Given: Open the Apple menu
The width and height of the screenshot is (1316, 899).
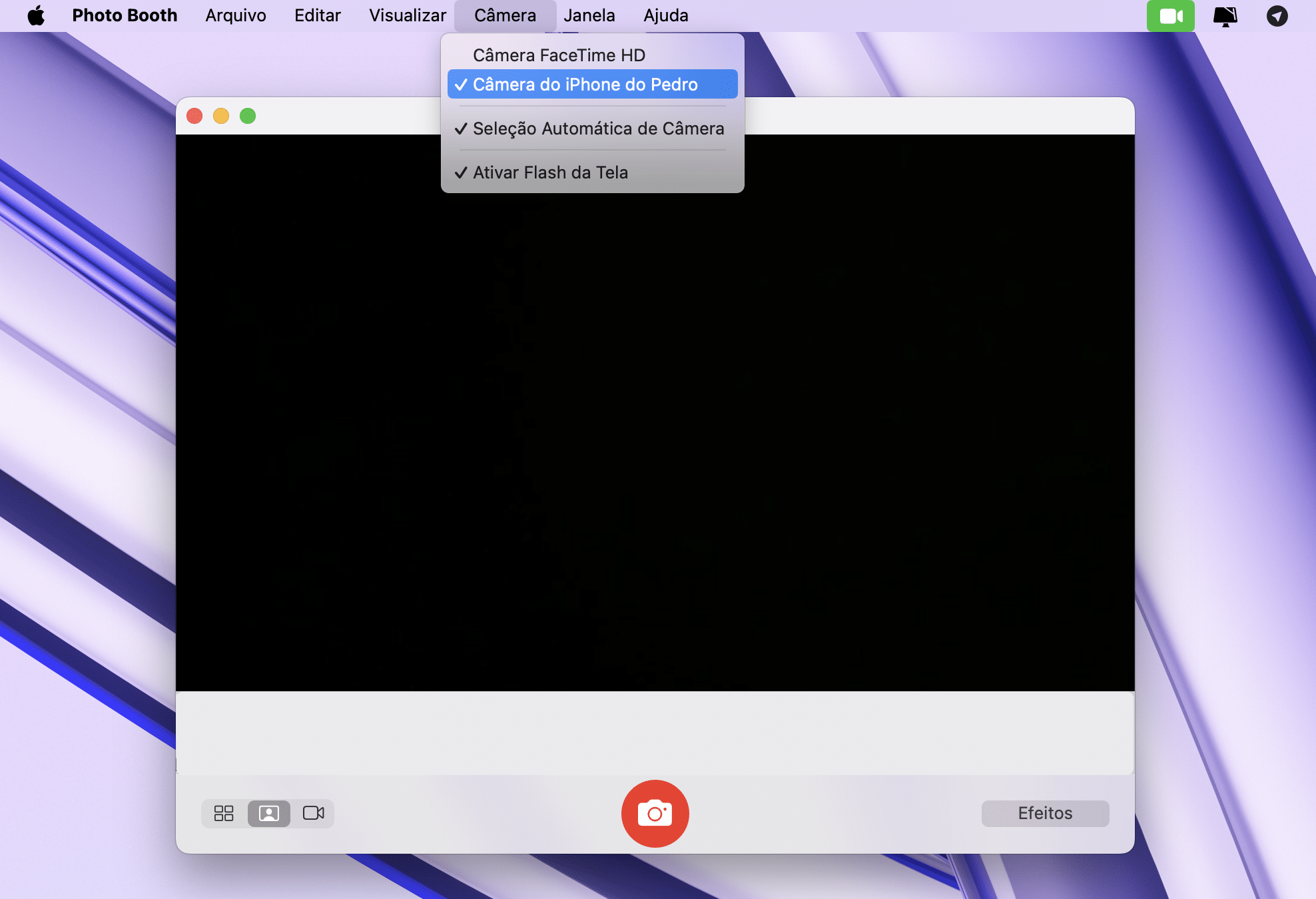Looking at the screenshot, I should tap(36, 15).
